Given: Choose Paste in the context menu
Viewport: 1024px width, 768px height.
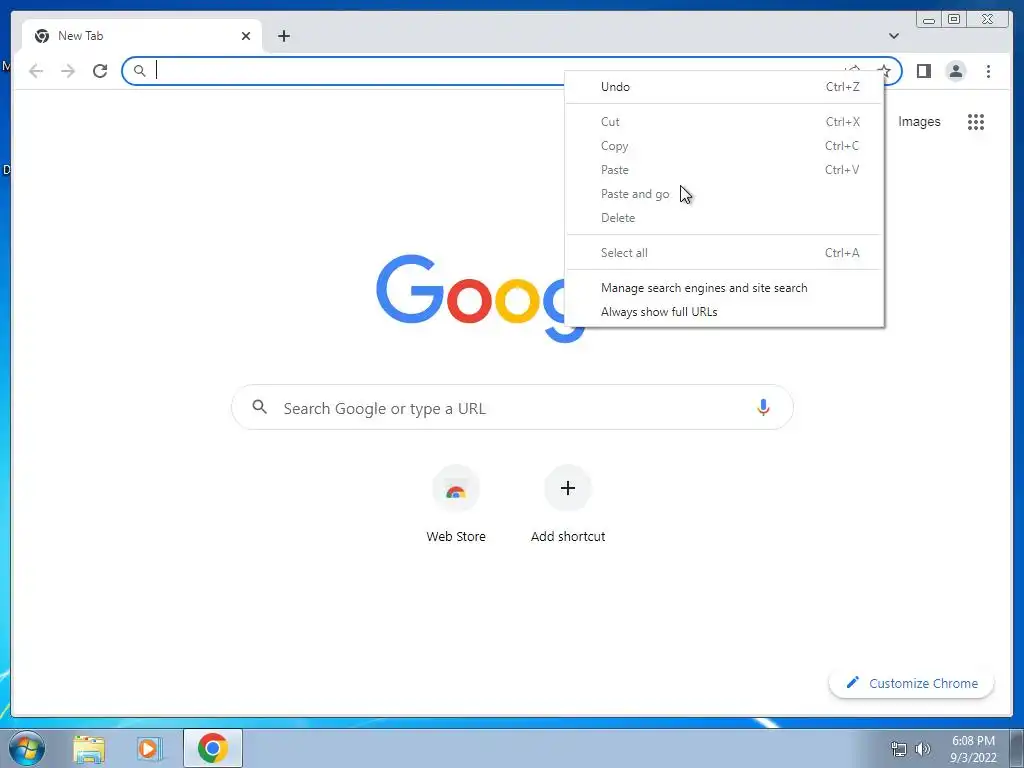Looking at the screenshot, I should 724,170.
